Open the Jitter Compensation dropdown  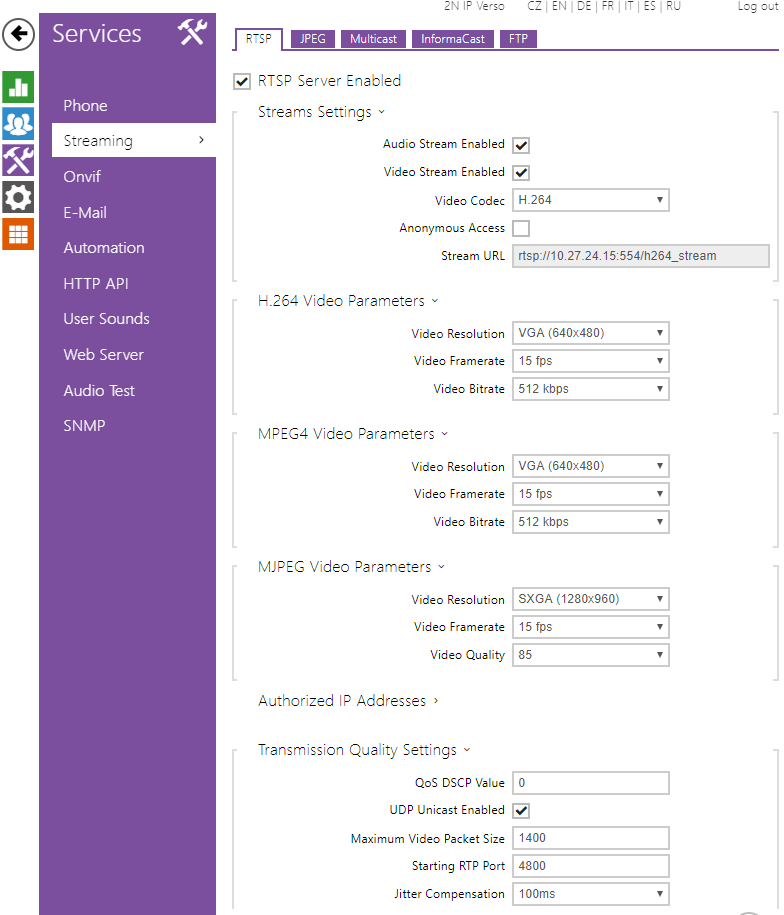coord(590,894)
